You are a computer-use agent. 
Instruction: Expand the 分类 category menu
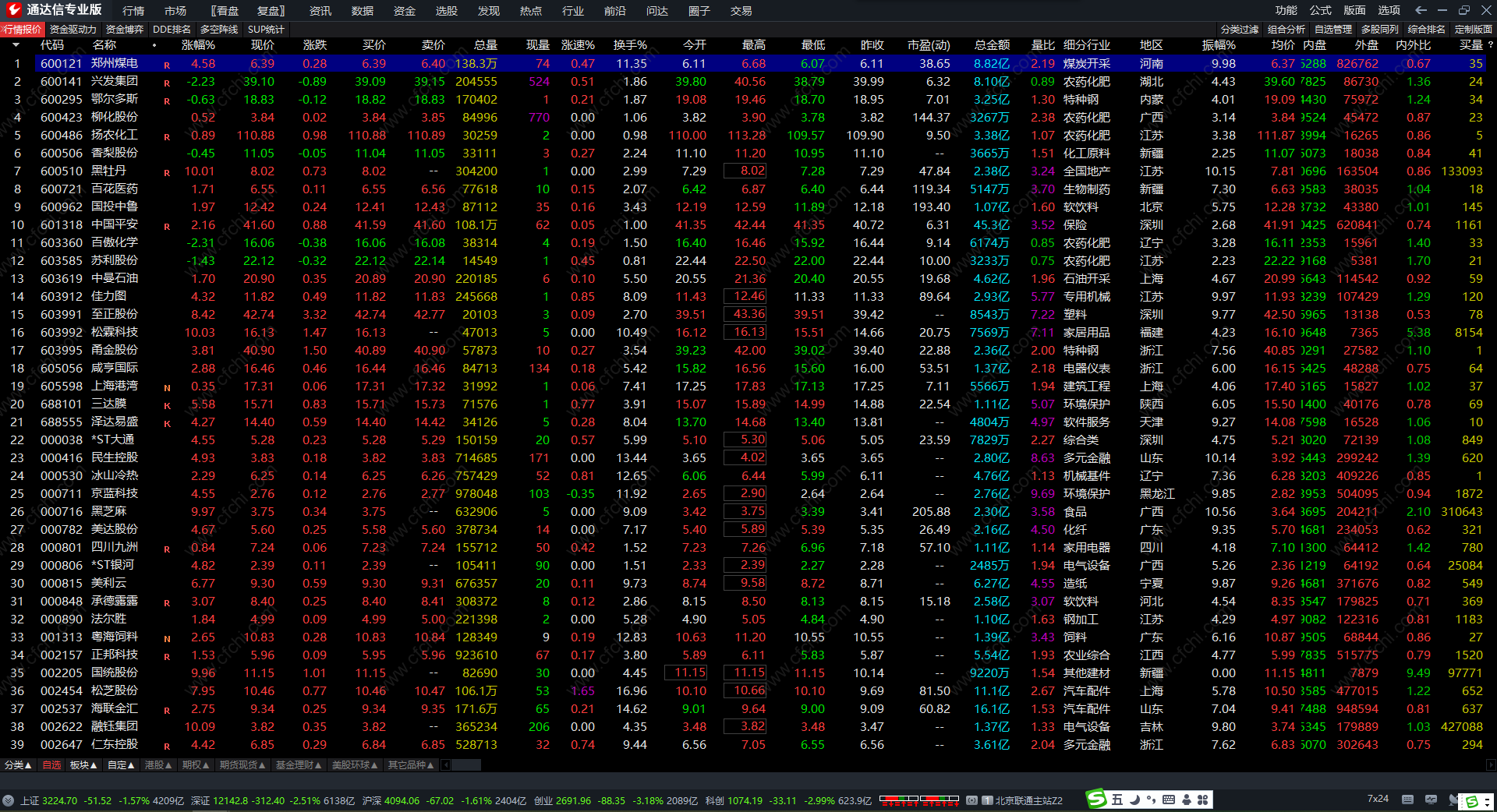(18, 765)
